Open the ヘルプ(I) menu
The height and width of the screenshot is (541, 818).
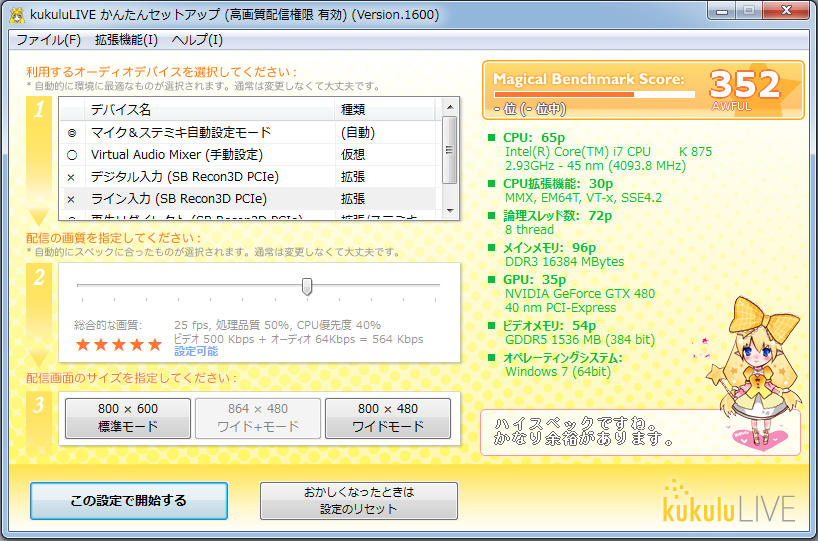[x=197, y=40]
